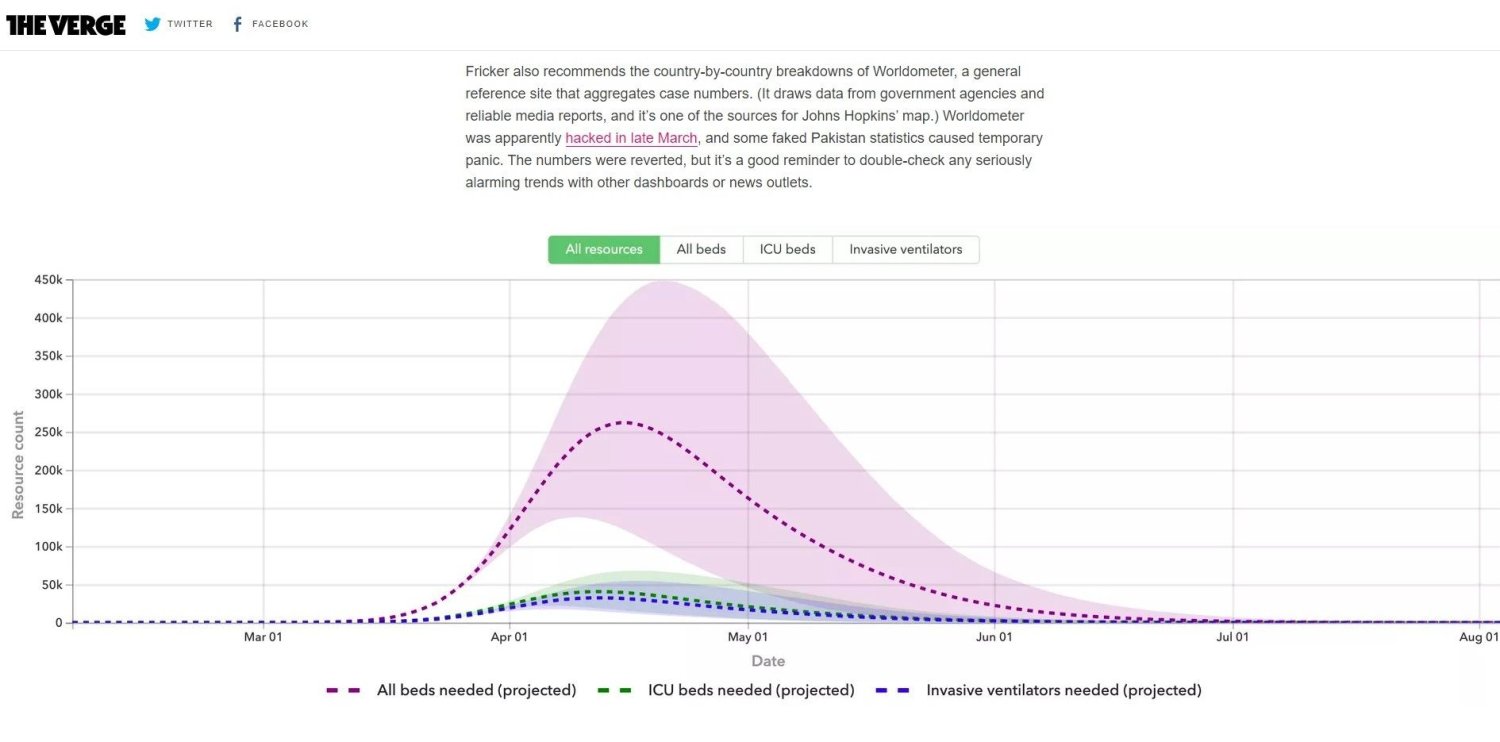Click the Apr 01 date axis label
The height and width of the screenshot is (742, 1500).
pos(510,637)
